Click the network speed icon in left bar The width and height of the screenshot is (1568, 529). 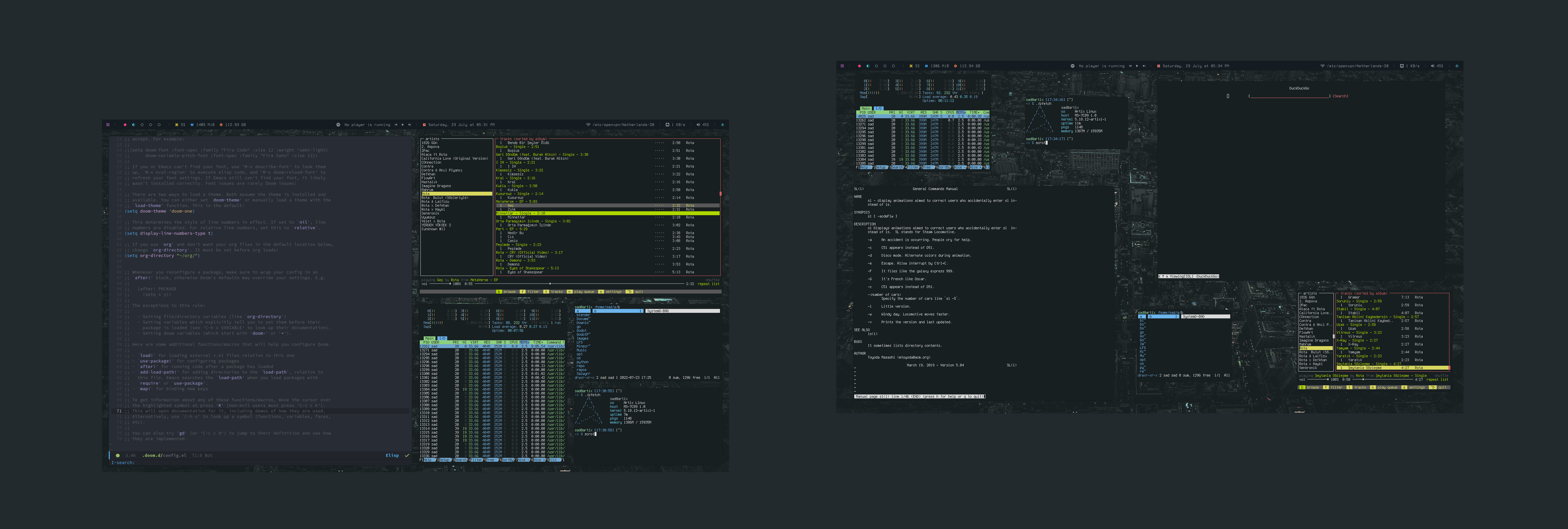(x=668, y=125)
